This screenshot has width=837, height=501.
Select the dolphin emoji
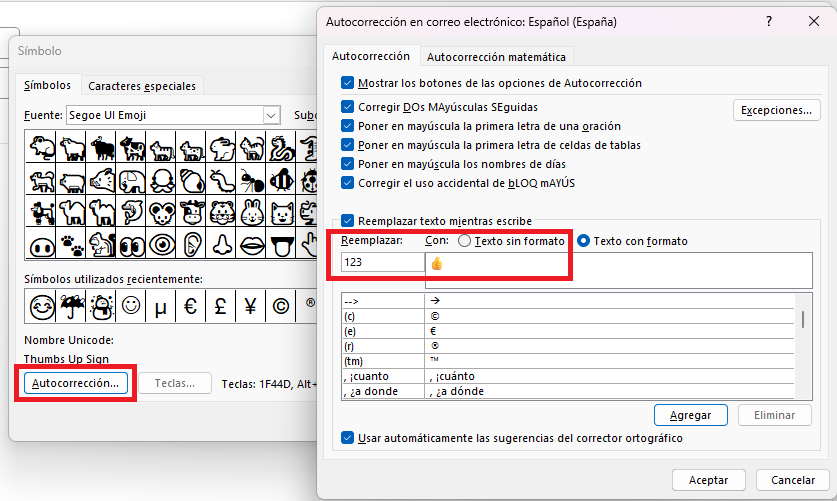click(132, 212)
